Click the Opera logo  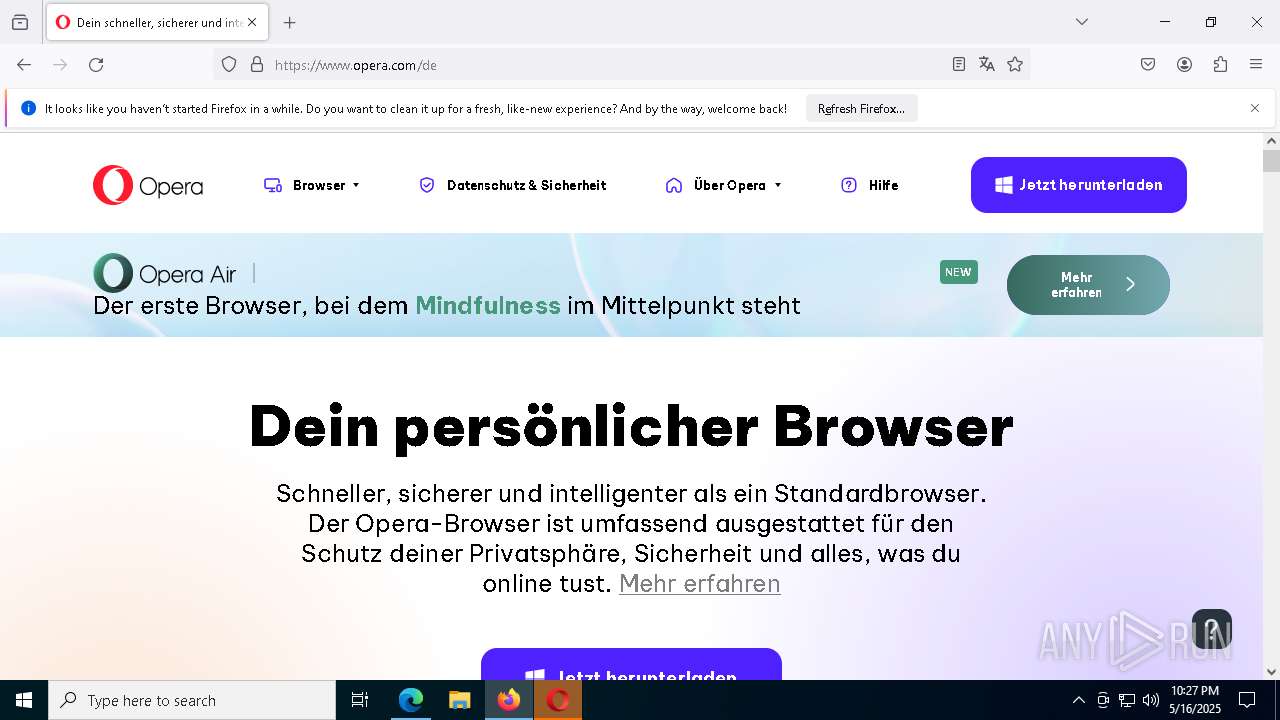(x=148, y=185)
